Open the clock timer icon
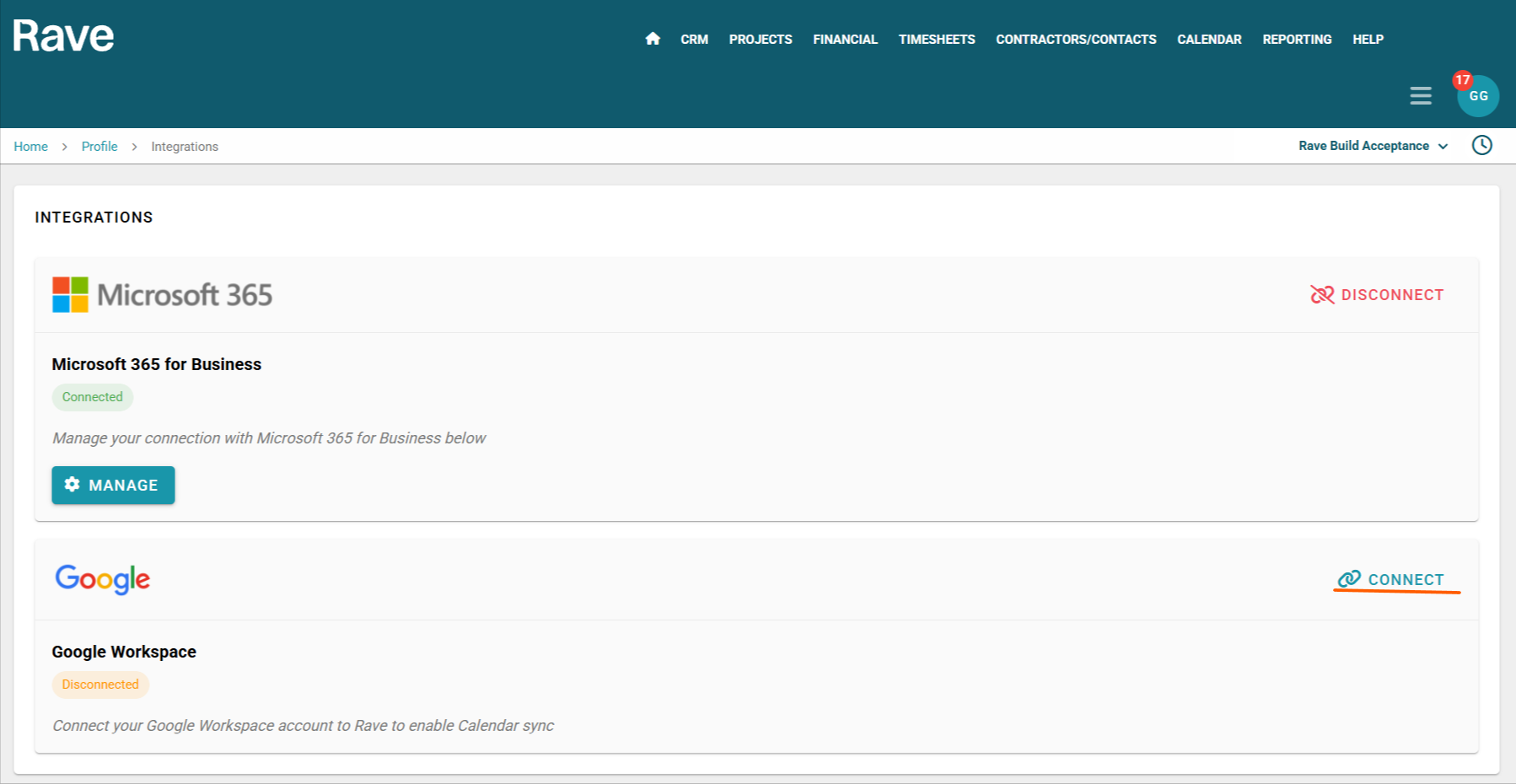Viewport: 1516px width, 784px height. (1481, 146)
